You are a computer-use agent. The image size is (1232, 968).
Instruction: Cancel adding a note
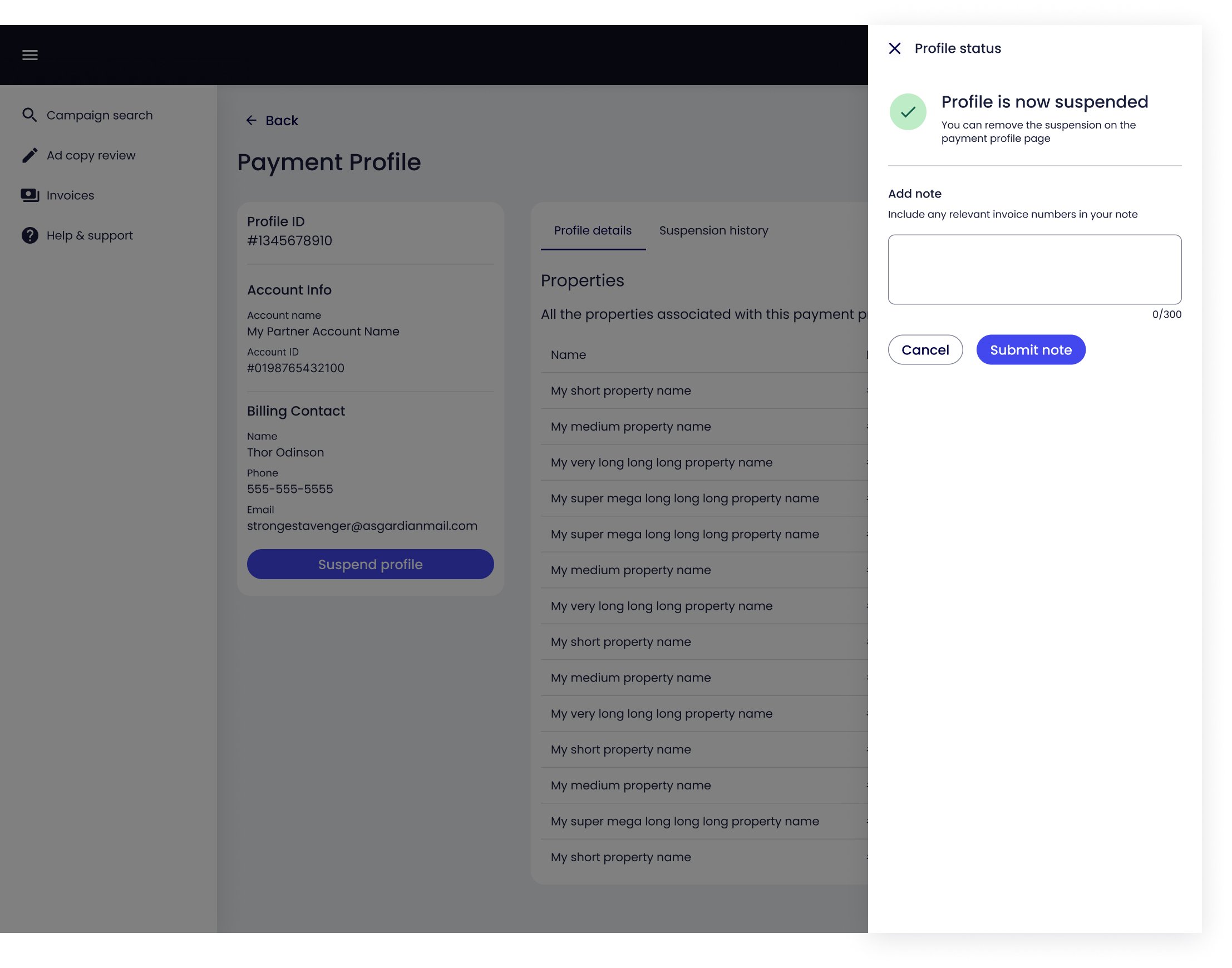pyautogui.click(x=925, y=350)
